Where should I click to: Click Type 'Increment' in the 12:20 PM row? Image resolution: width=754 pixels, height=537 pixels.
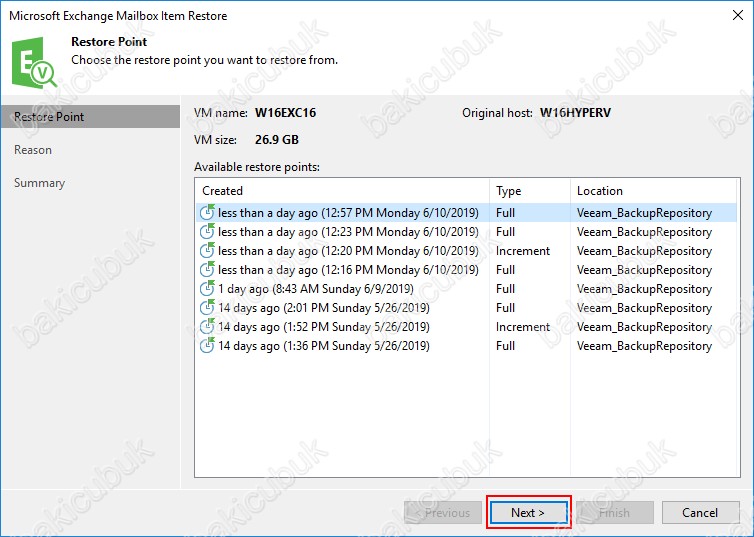(x=523, y=250)
